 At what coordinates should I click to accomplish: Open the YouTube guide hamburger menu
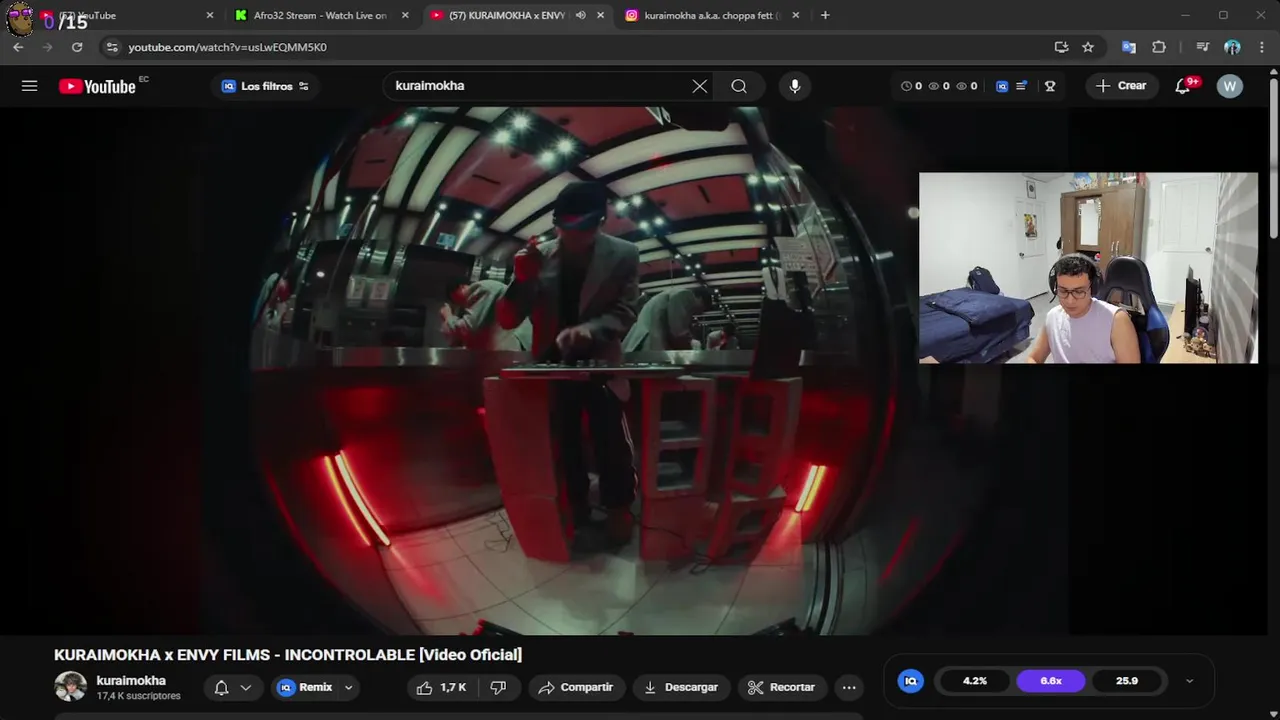pyautogui.click(x=29, y=86)
